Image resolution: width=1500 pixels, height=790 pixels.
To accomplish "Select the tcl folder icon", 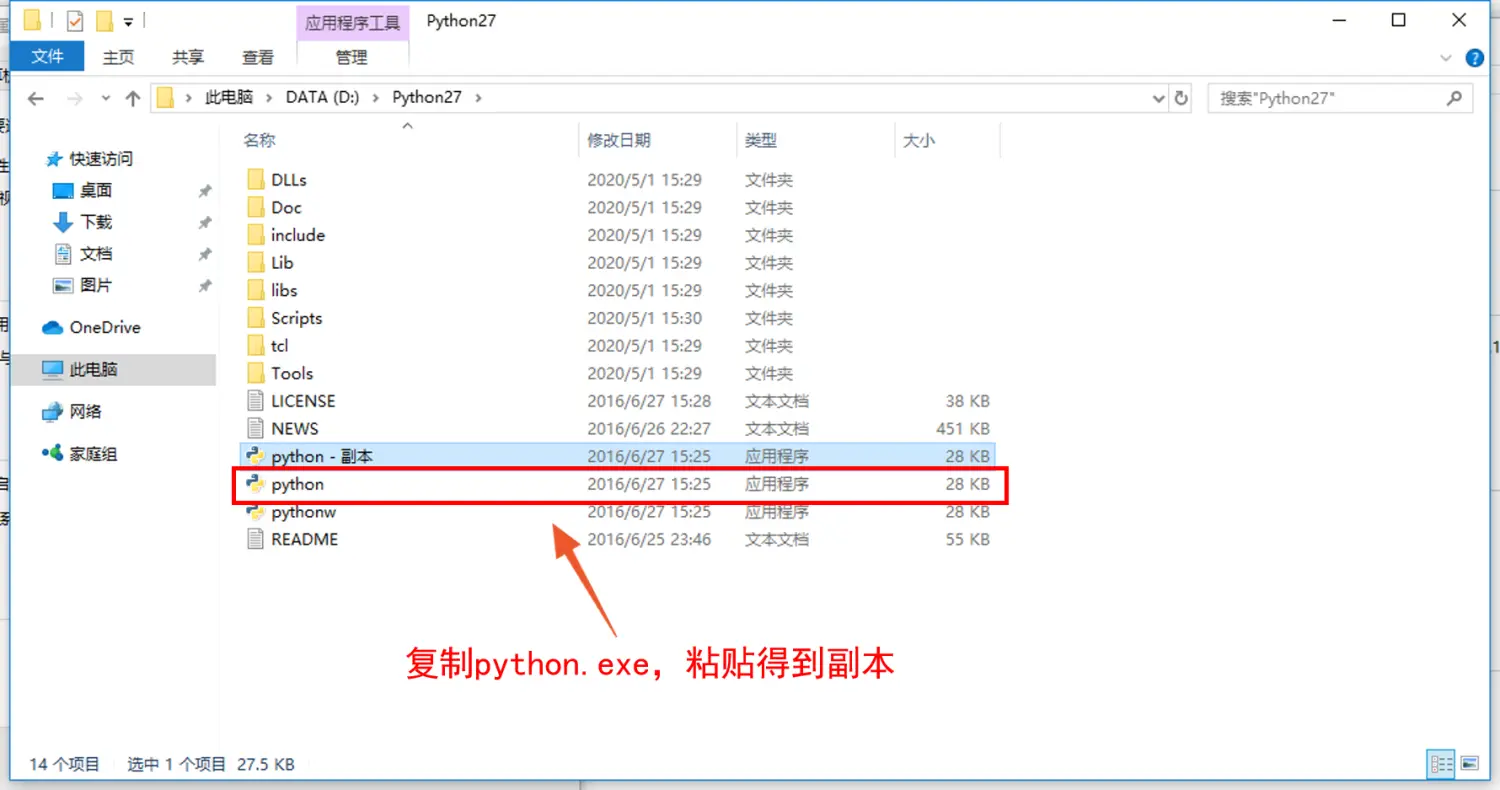I will [256, 345].
